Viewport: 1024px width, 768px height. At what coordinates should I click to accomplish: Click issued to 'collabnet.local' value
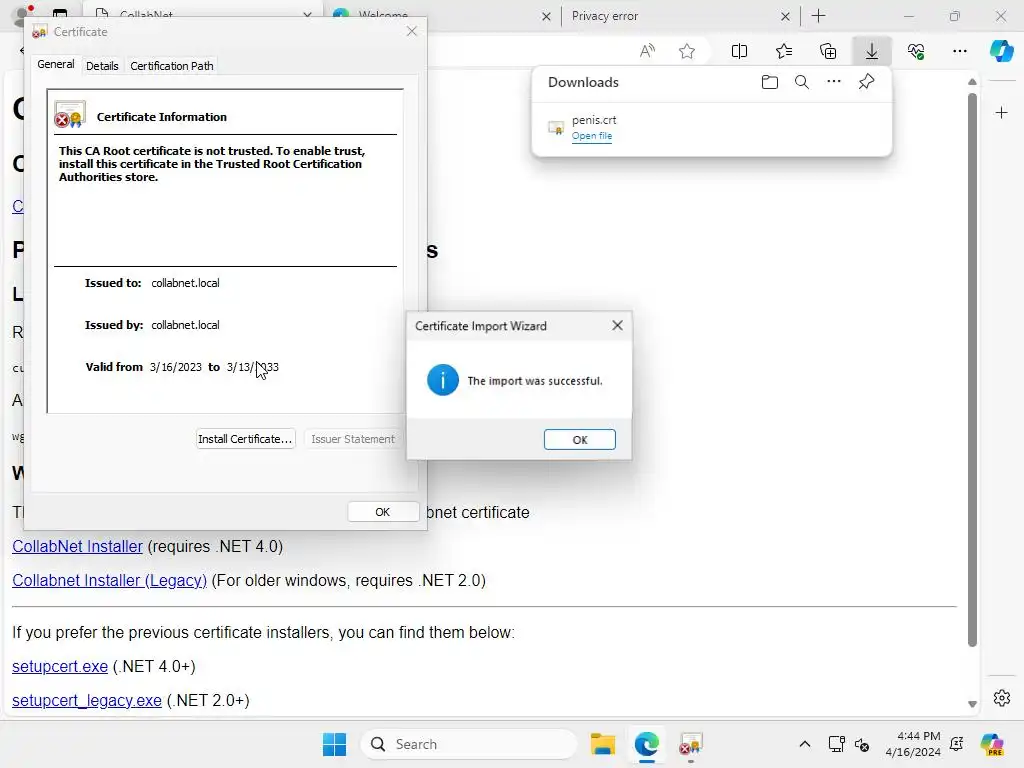coord(185,283)
